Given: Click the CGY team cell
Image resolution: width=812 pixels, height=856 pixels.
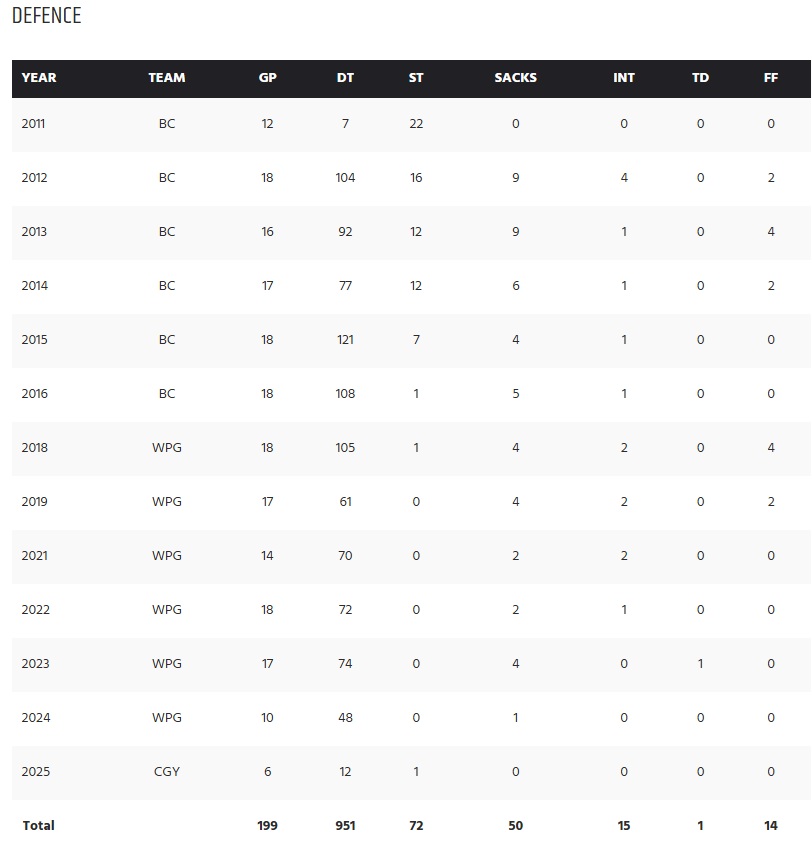Looking at the screenshot, I should click(167, 772).
